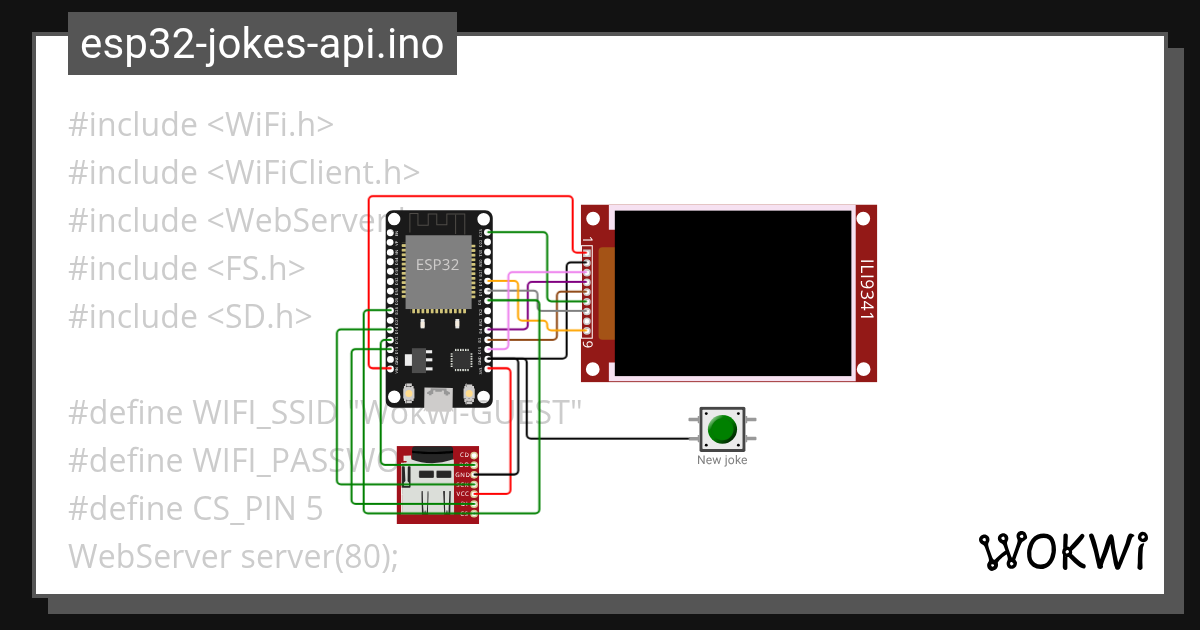The image size is (1200, 630).
Task: Click the black ILI9341 display screen
Action: (x=734, y=292)
